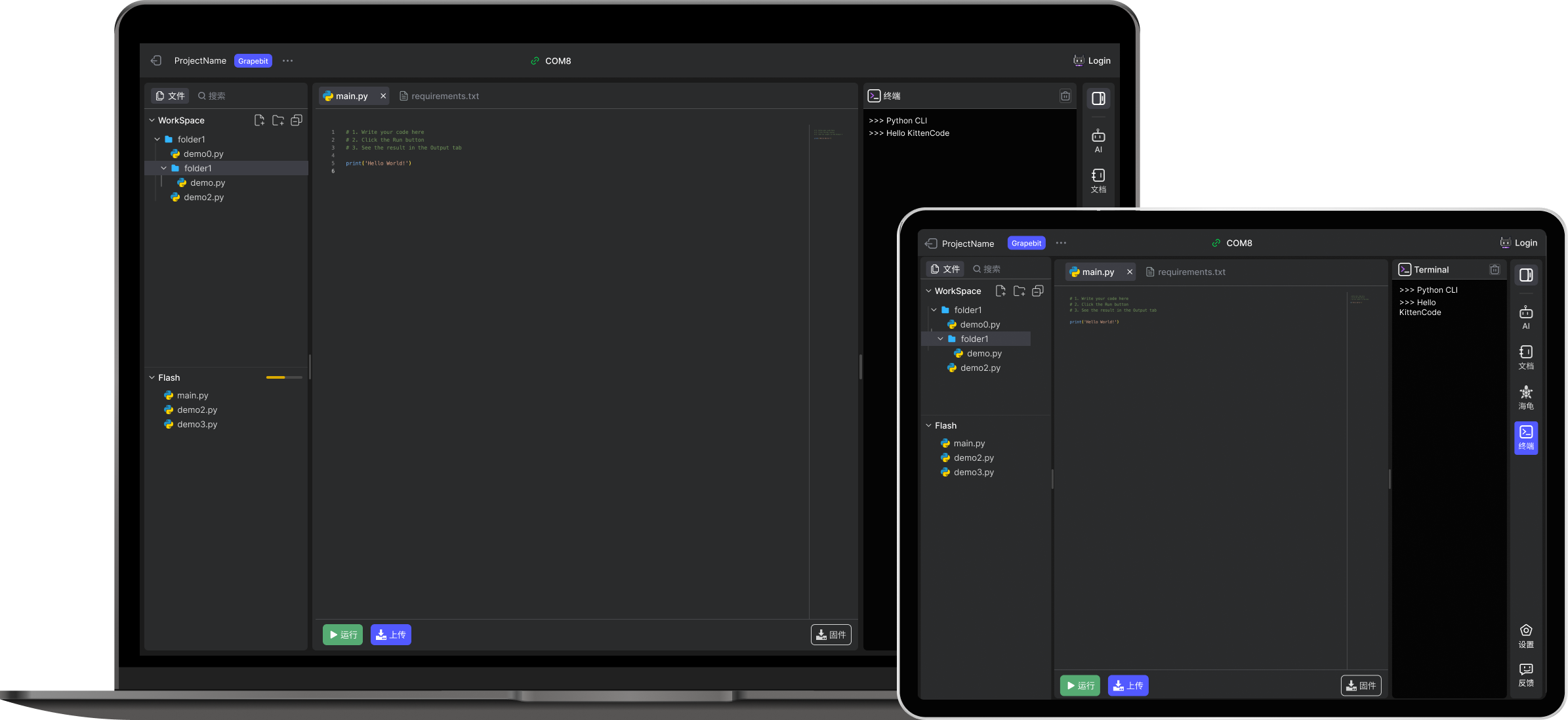Toggle the active 终端 terminal button in tablet sidebar
The height and width of the screenshot is (720, 1568).
[x=1525, y=437]
